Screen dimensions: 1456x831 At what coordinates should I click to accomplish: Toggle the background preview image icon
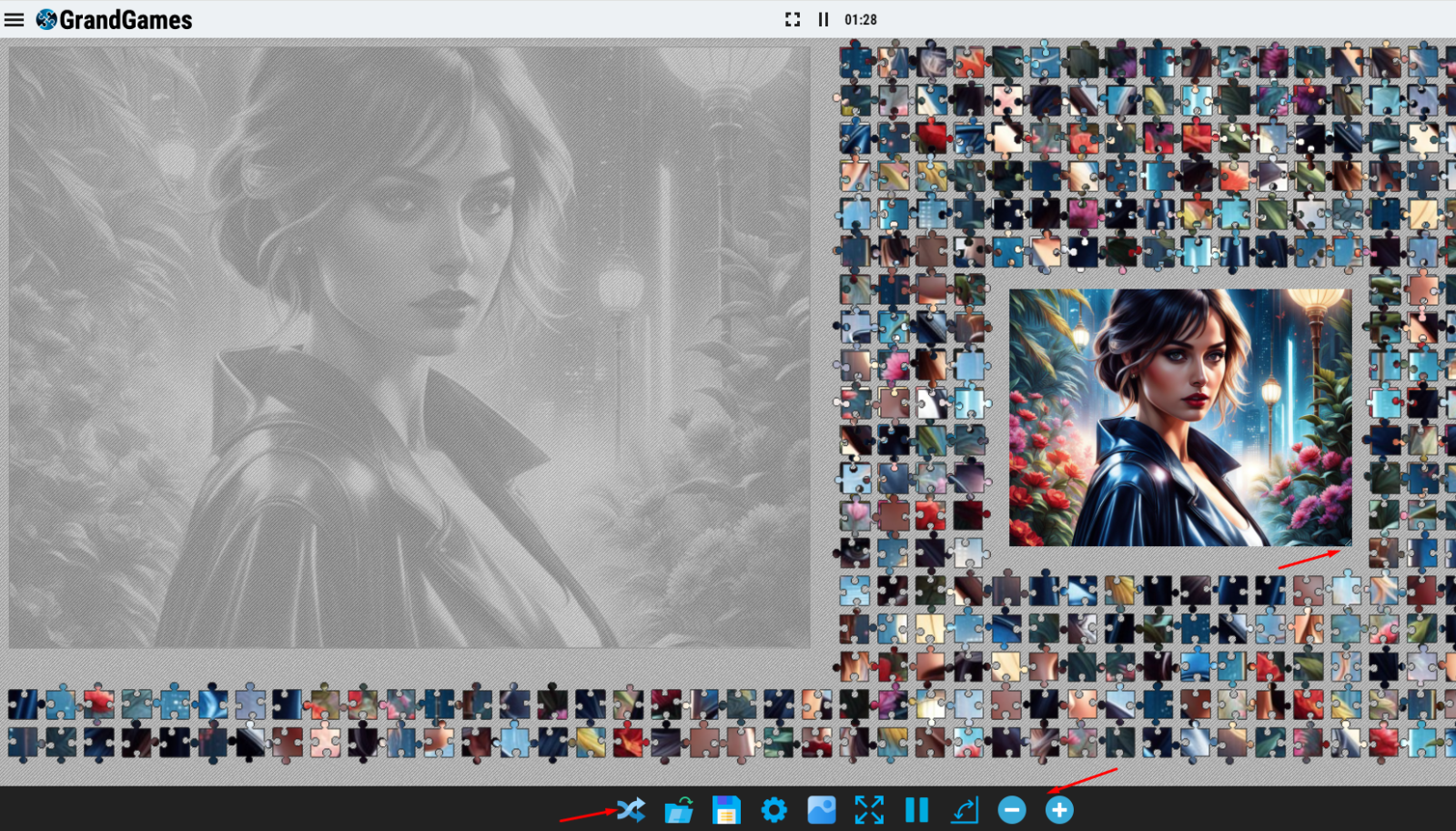[822, 810]
